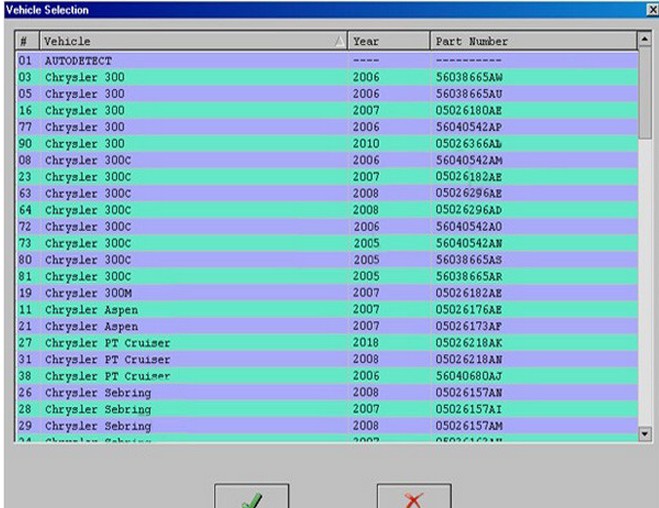Click part number 05026173AF
Viewport: 659px width, 508px height.
click(469, 326)
